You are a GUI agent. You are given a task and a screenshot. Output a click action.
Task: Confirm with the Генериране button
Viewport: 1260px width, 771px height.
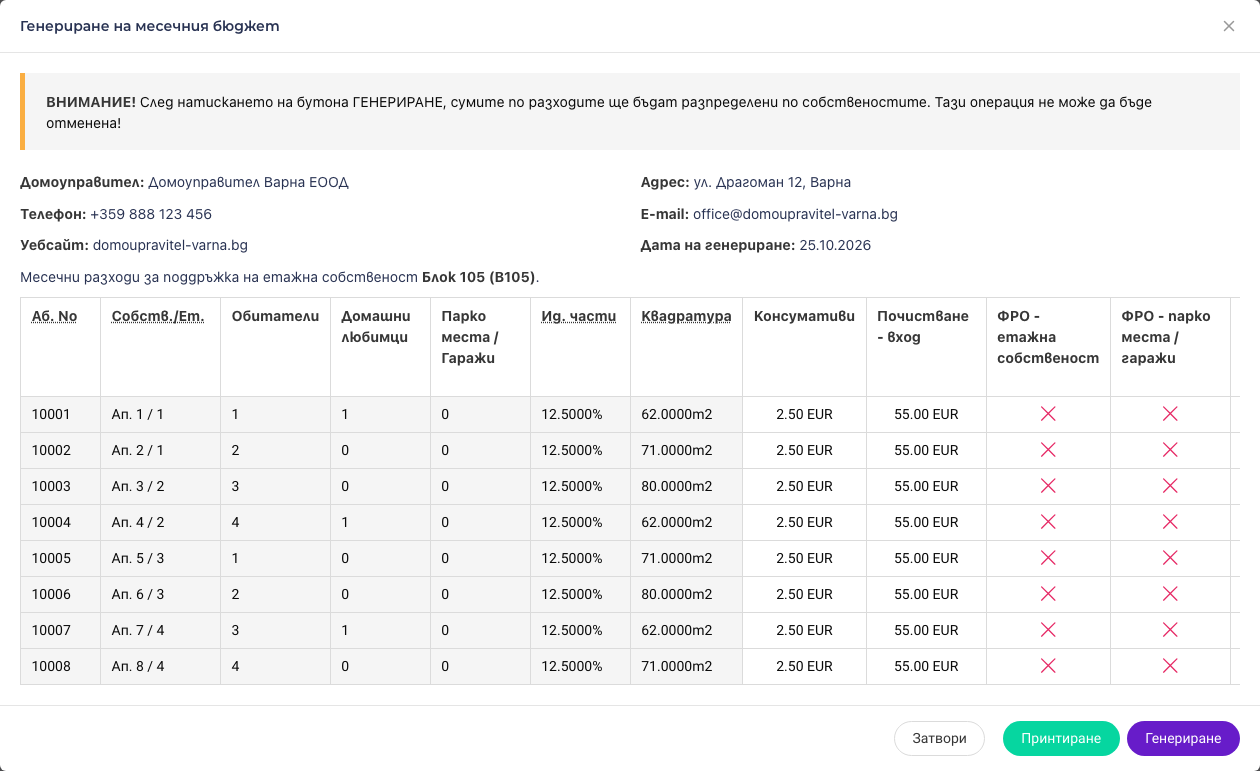(x=1183, y=739)
